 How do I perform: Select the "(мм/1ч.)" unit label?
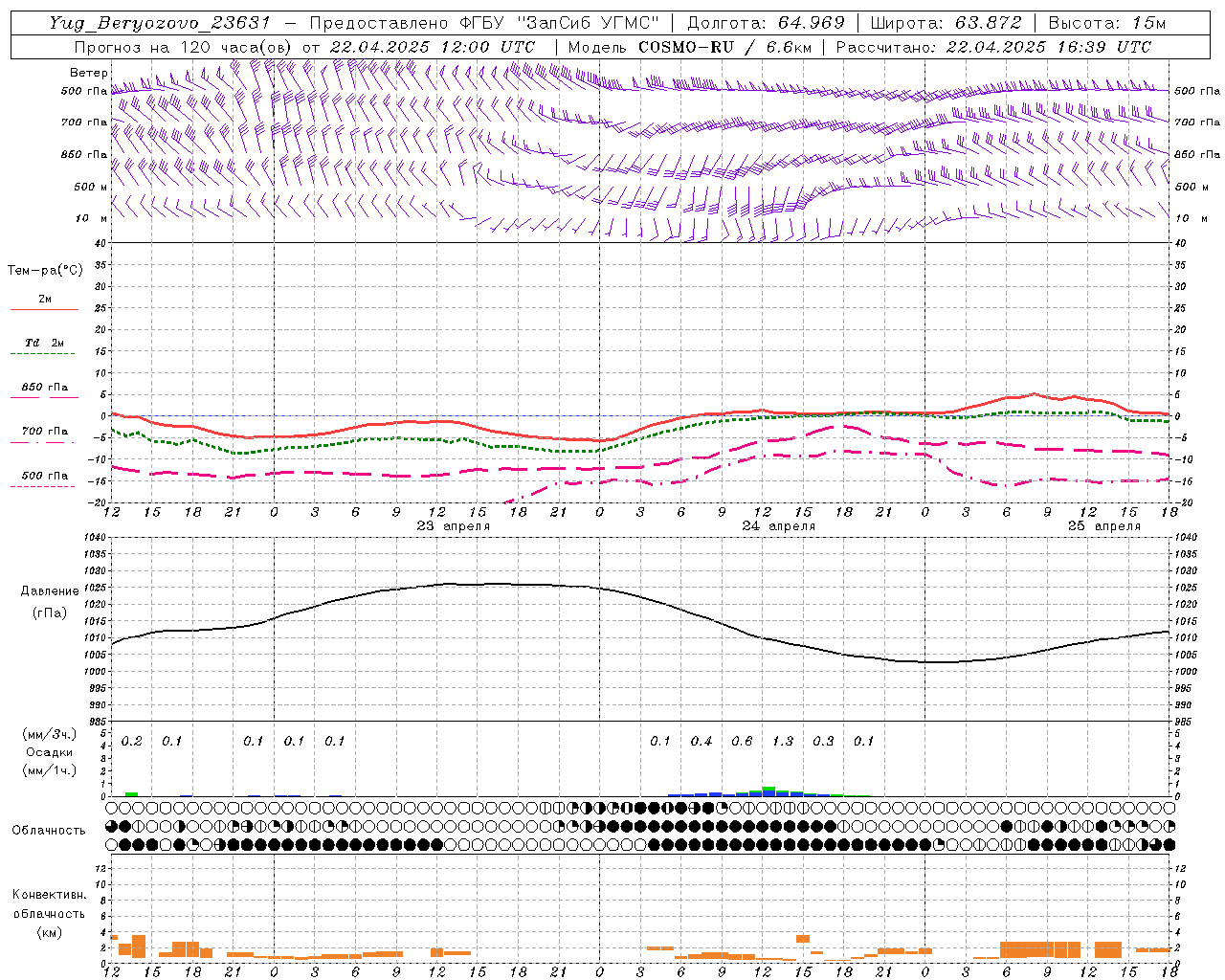coord(49,770)
